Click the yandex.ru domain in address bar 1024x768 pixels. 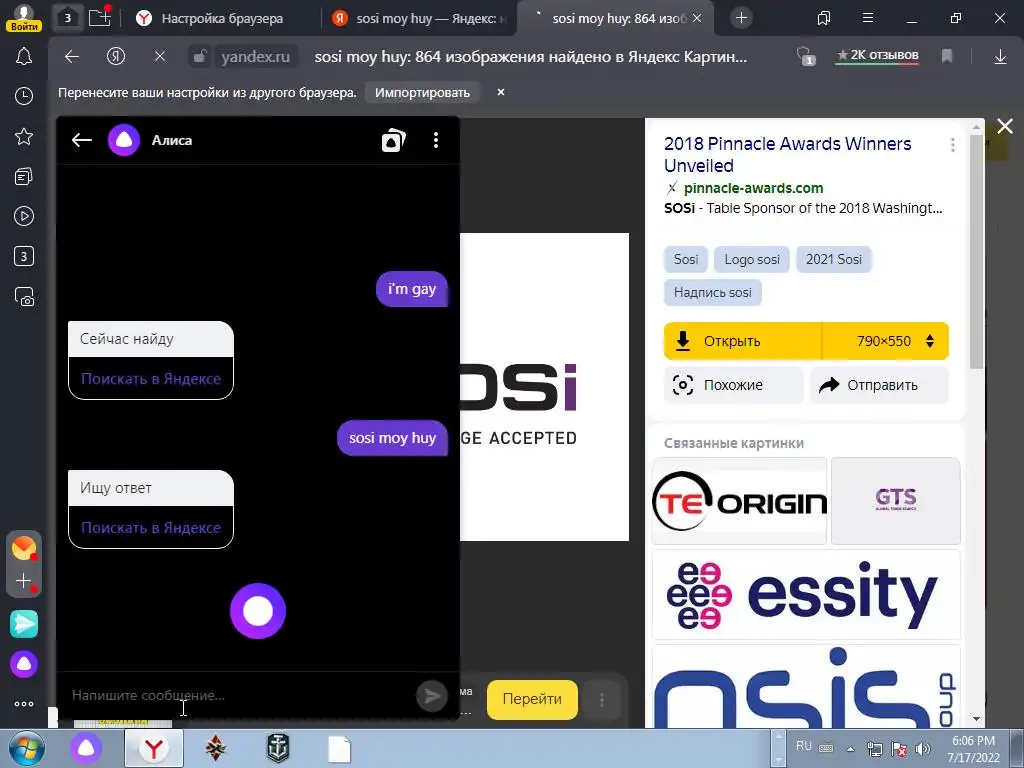[x=255, y=57]
